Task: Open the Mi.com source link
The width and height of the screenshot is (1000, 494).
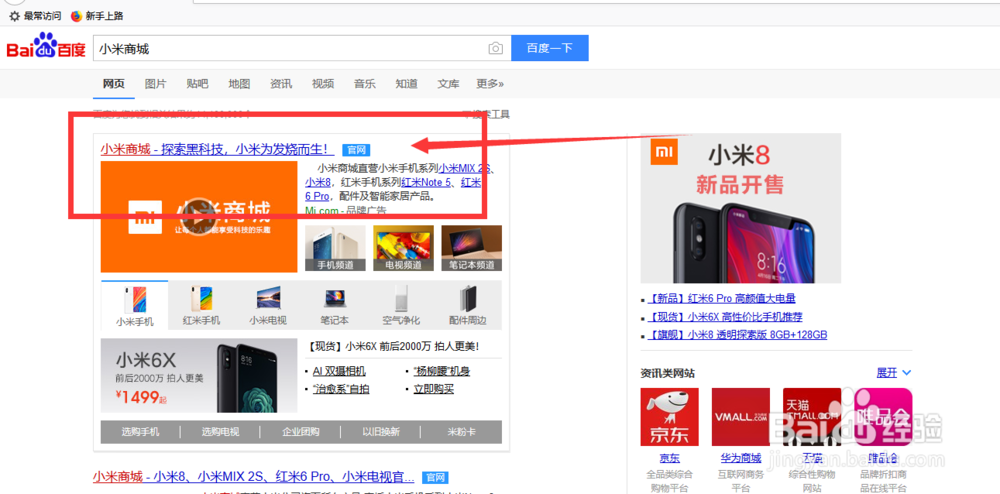Action: (x=323, y=210)
